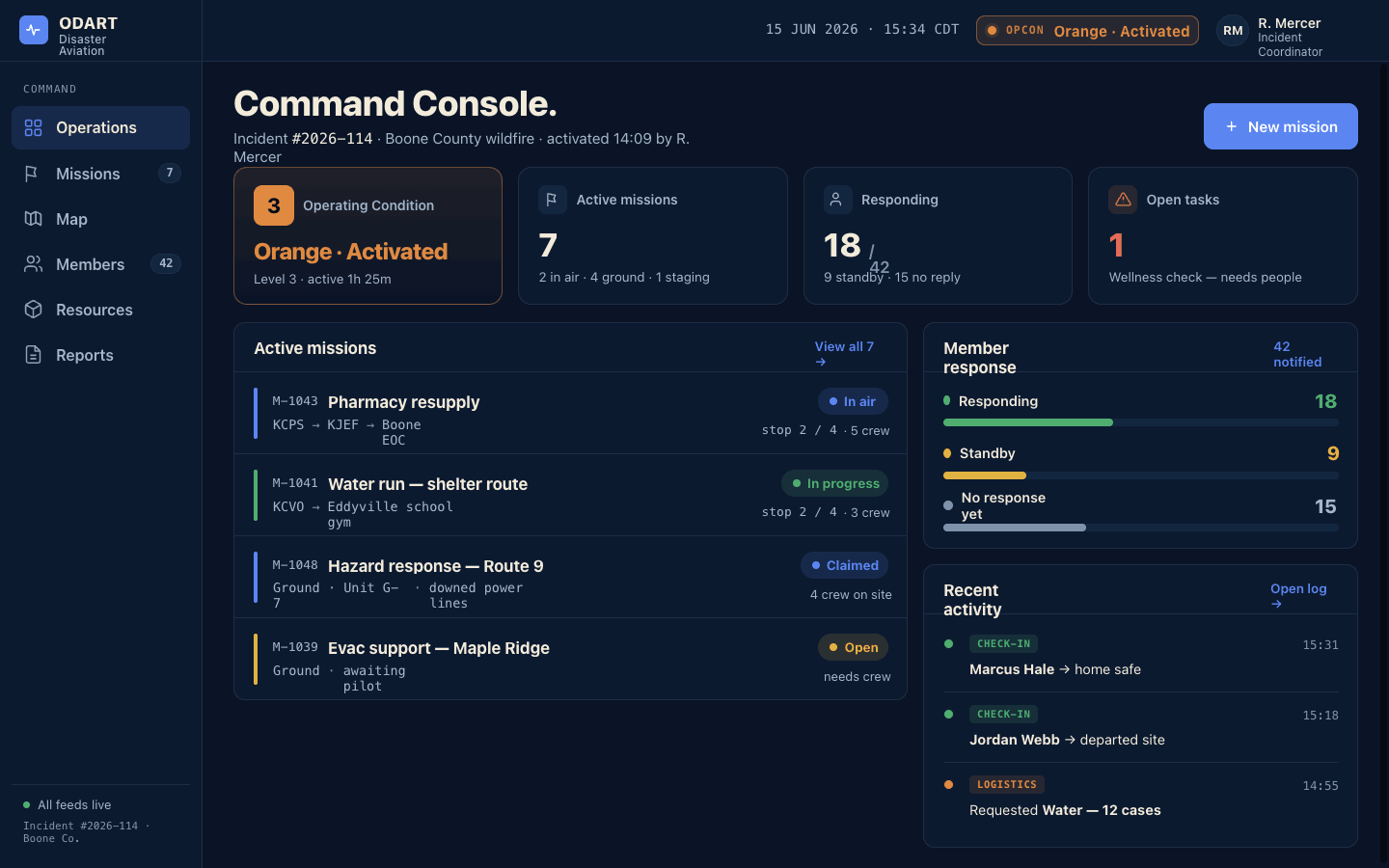
Task: Click the flag icon on Active missions card
Action: (x=552, y=200)
